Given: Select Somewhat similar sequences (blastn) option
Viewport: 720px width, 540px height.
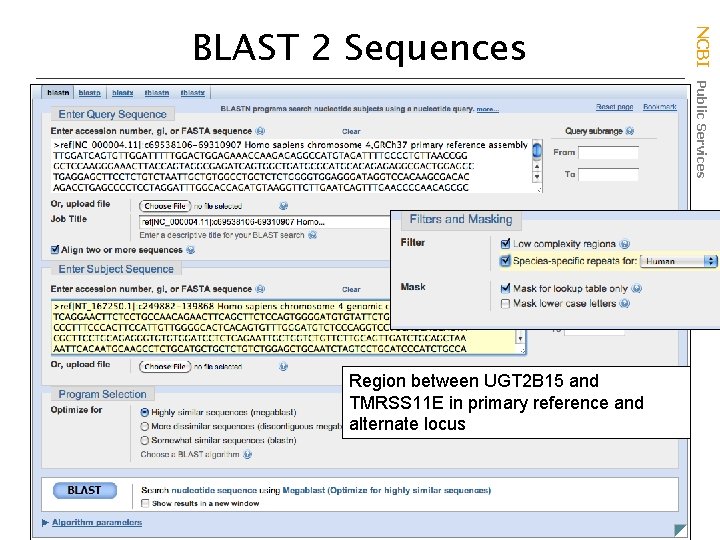Looking at the screenshot, I should (145, 440).
